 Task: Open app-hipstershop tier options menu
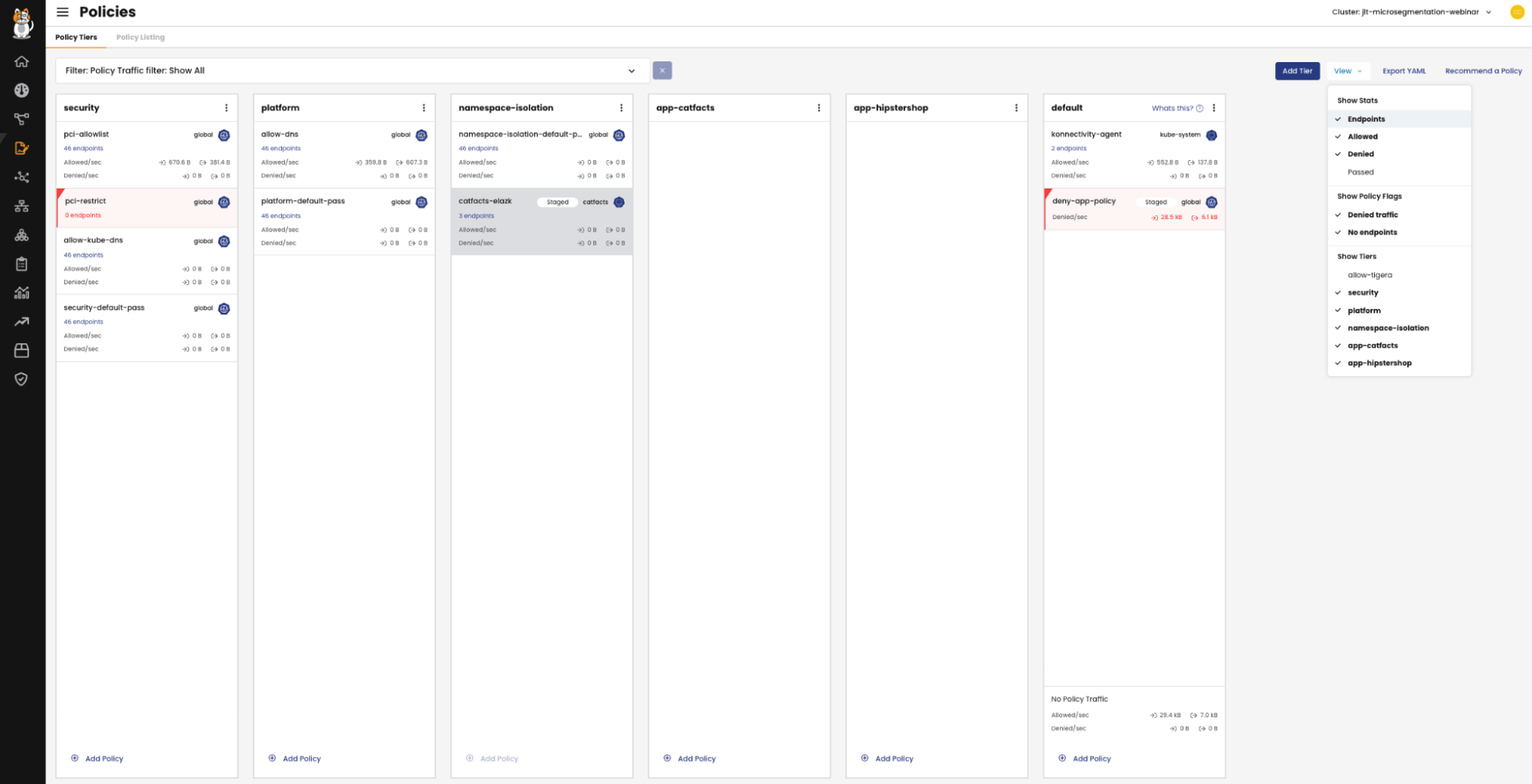pos(1016,108)
